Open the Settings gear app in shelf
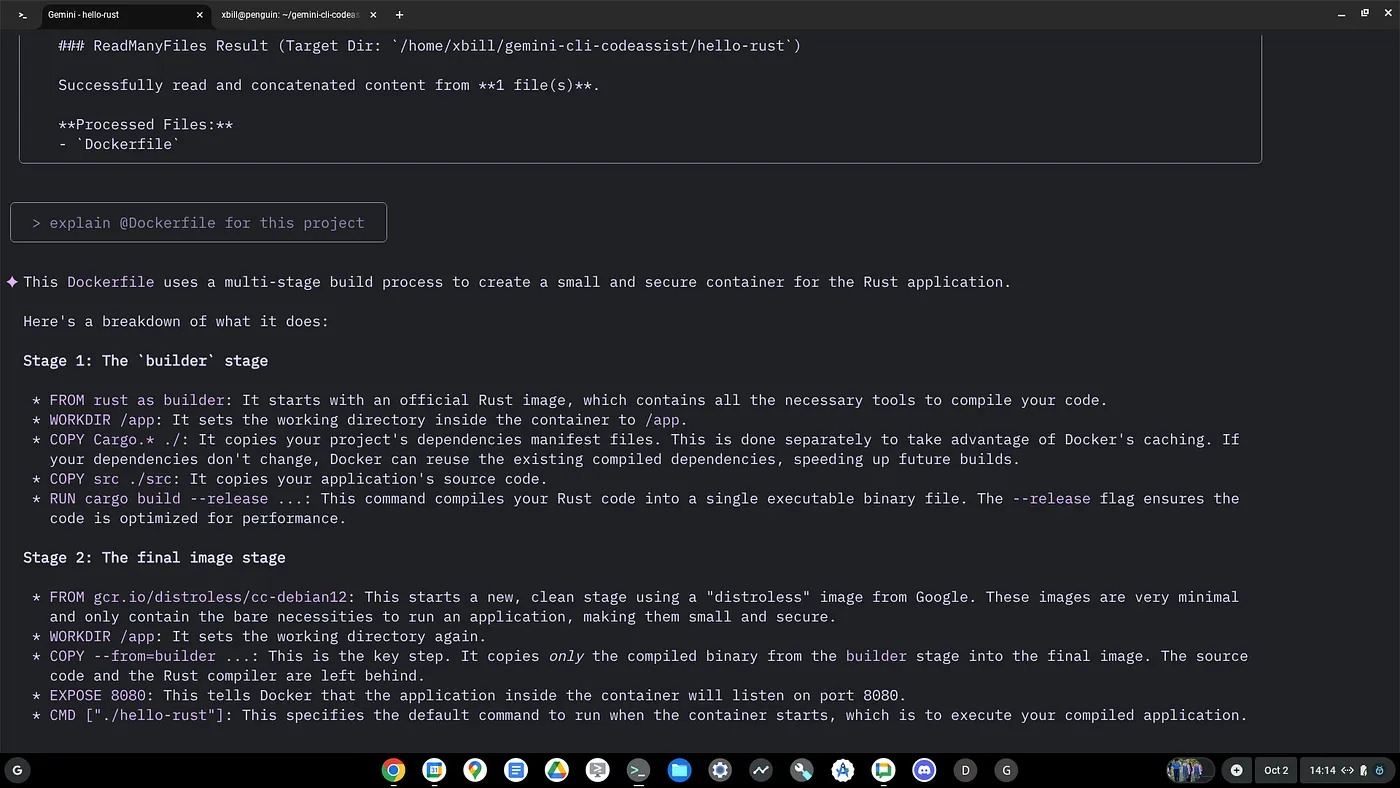Screen dimensions: 1400x788 720,770
